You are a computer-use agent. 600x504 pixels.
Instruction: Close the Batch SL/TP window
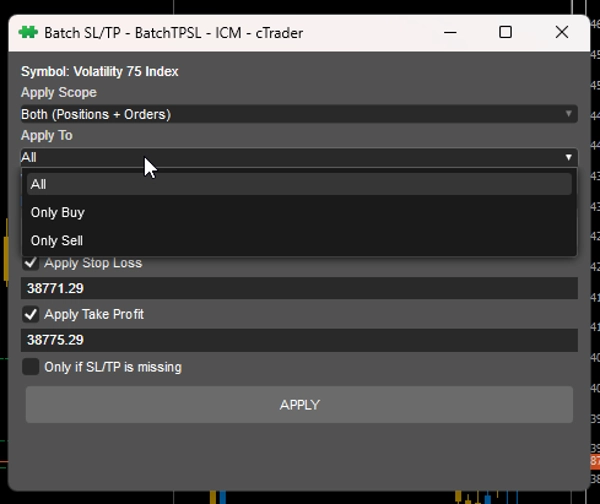tap(561, 33)
